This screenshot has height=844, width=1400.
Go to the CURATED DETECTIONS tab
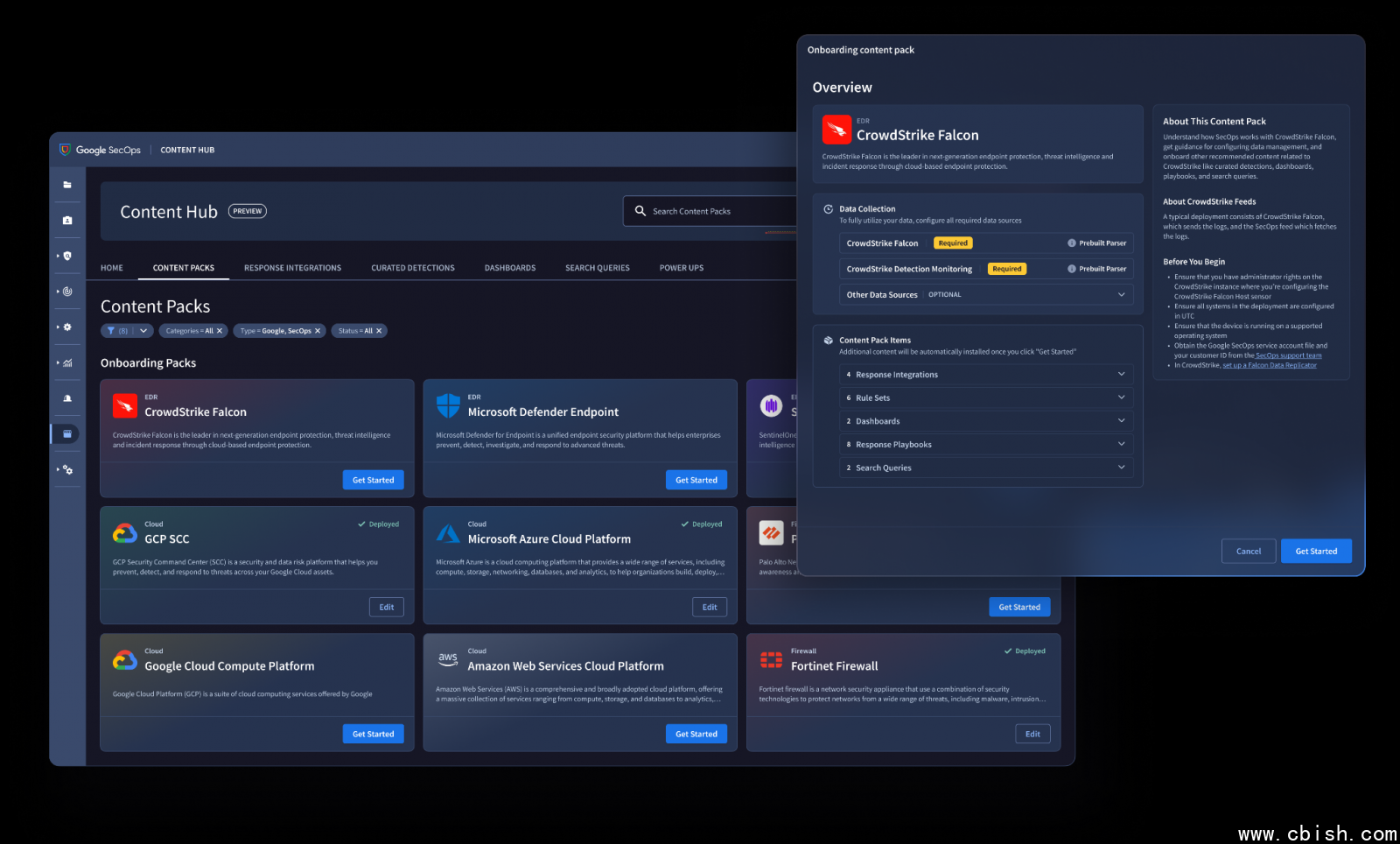click(x=413, y=268)
